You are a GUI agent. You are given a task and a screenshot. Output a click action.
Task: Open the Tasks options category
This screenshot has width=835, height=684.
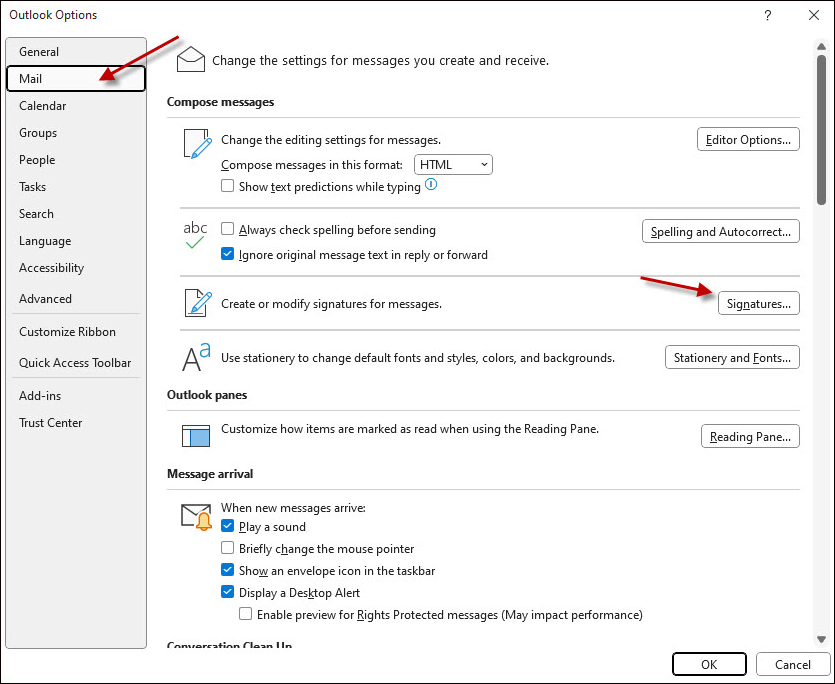76,187
